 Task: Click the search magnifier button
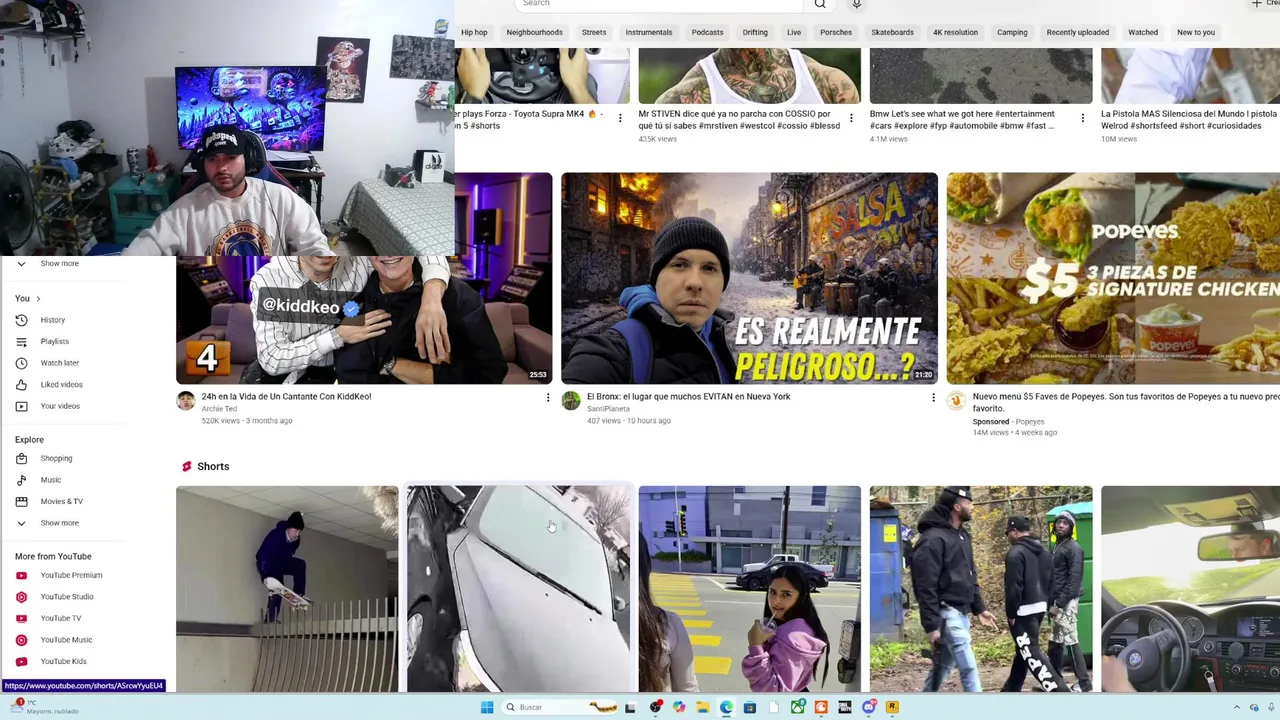click(820, 4)
